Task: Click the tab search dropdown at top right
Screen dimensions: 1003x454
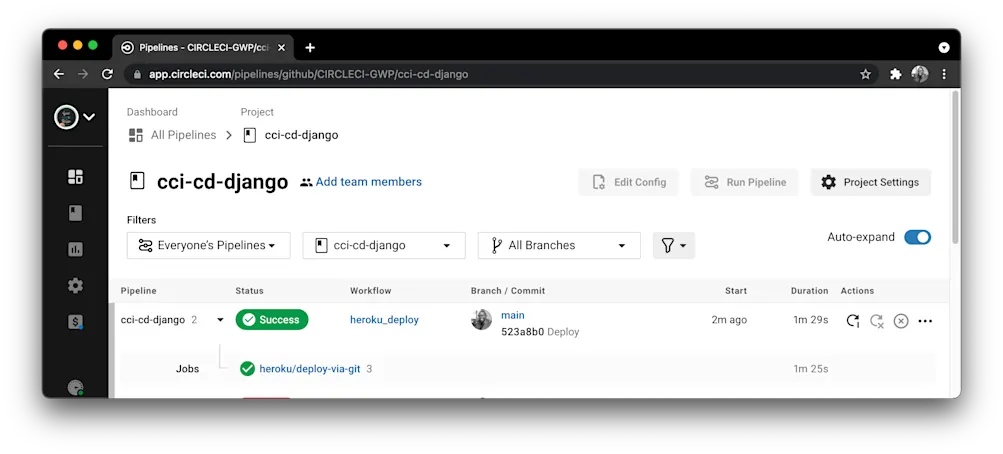Action: coord(944,47)
